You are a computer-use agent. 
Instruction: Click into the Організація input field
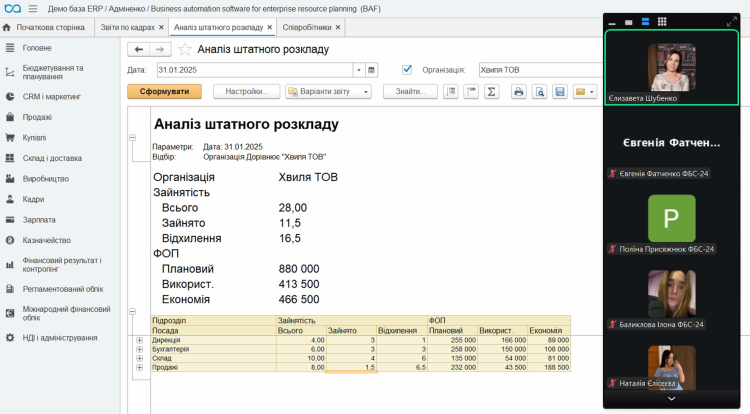538,70
